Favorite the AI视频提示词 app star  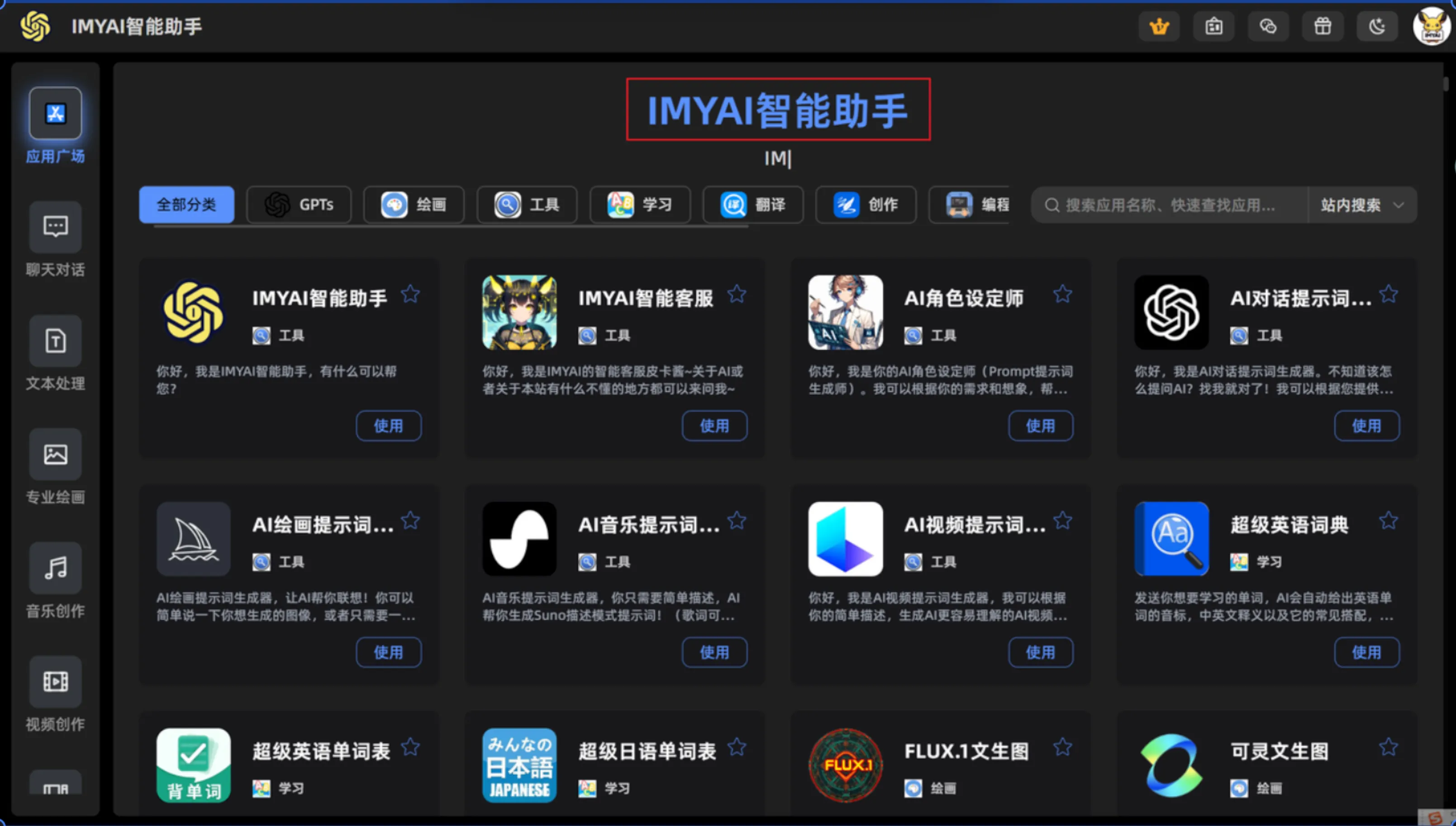click(1063, 520)
